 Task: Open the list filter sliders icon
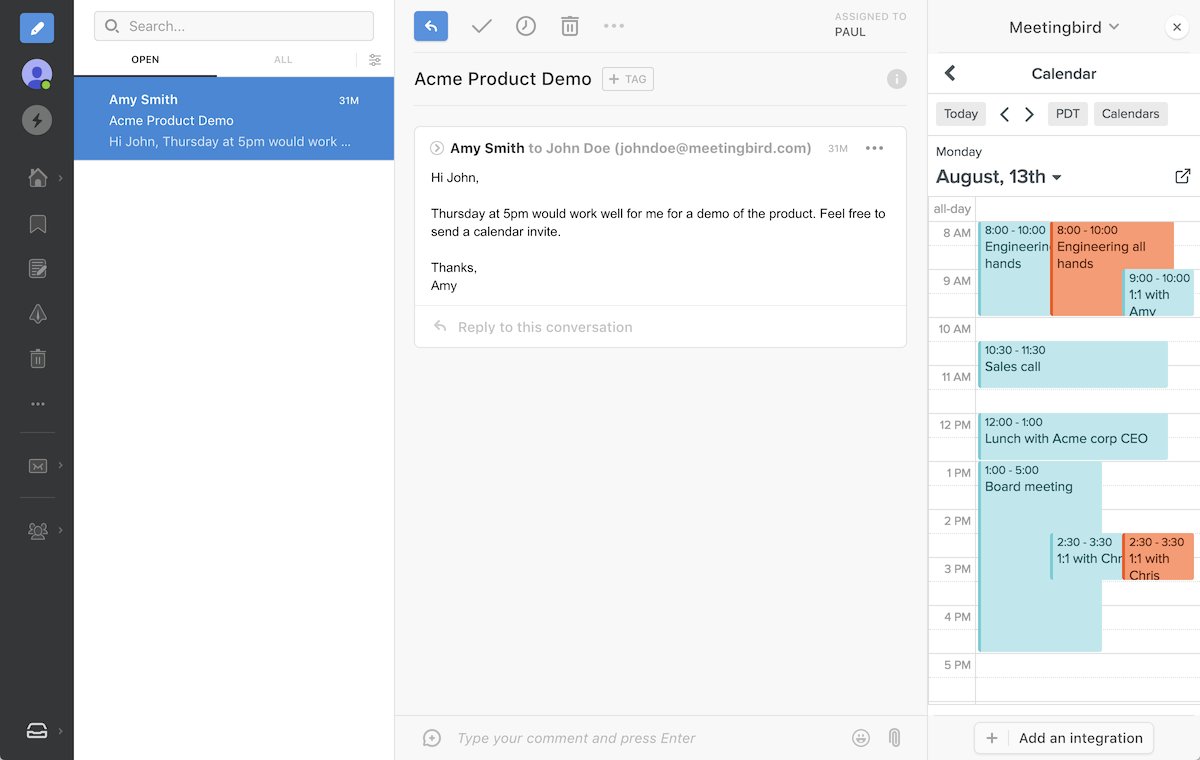pyautogui.click(x=375, y=60)
